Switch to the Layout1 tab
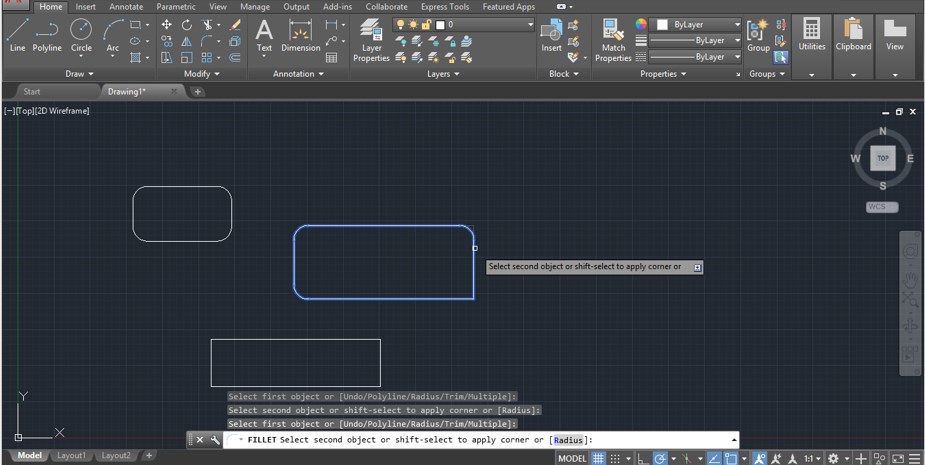Image resolution: width=925 pixels, height=465 pixels. point(70,456)
